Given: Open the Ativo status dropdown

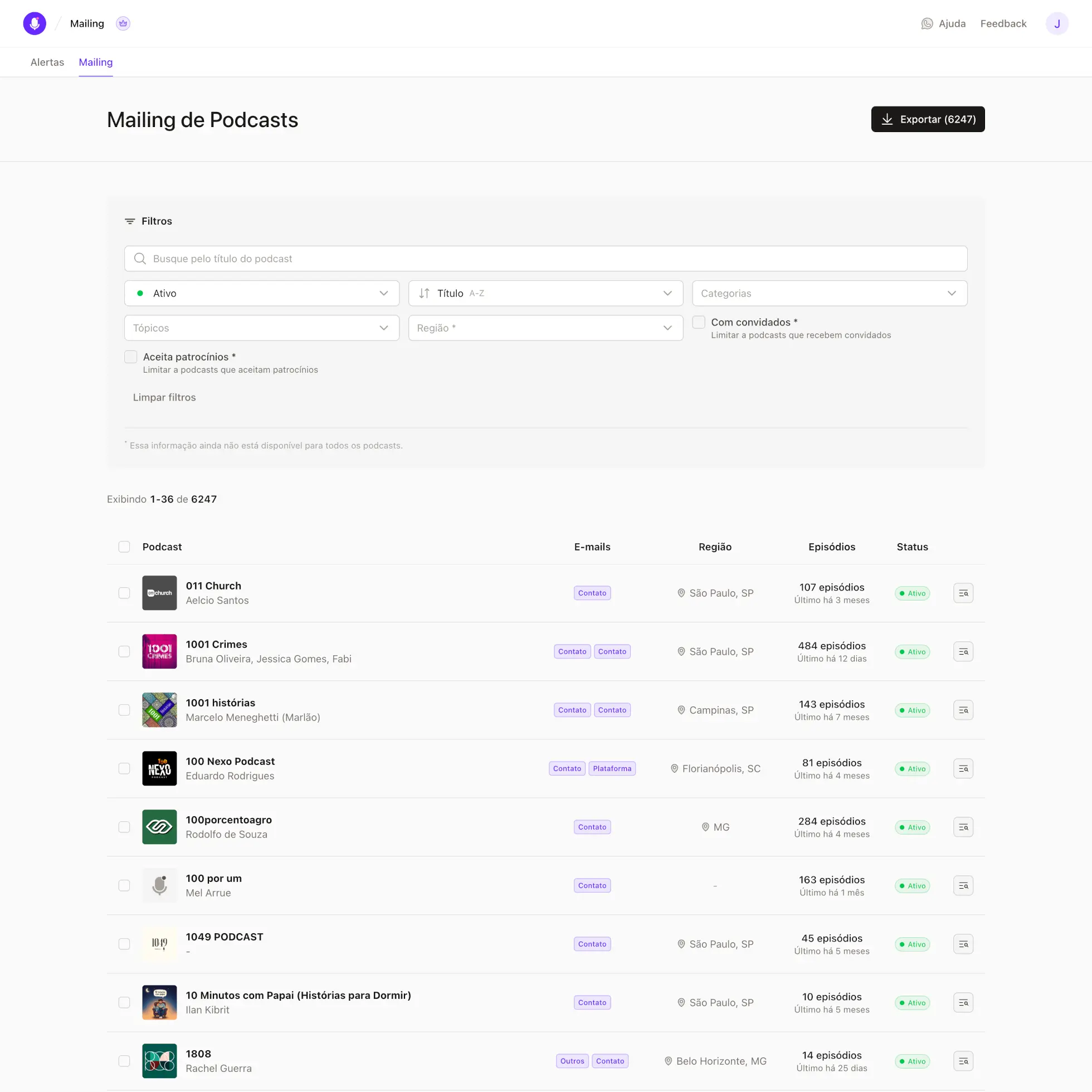Looking at the screenshot, I should [261, 294].
